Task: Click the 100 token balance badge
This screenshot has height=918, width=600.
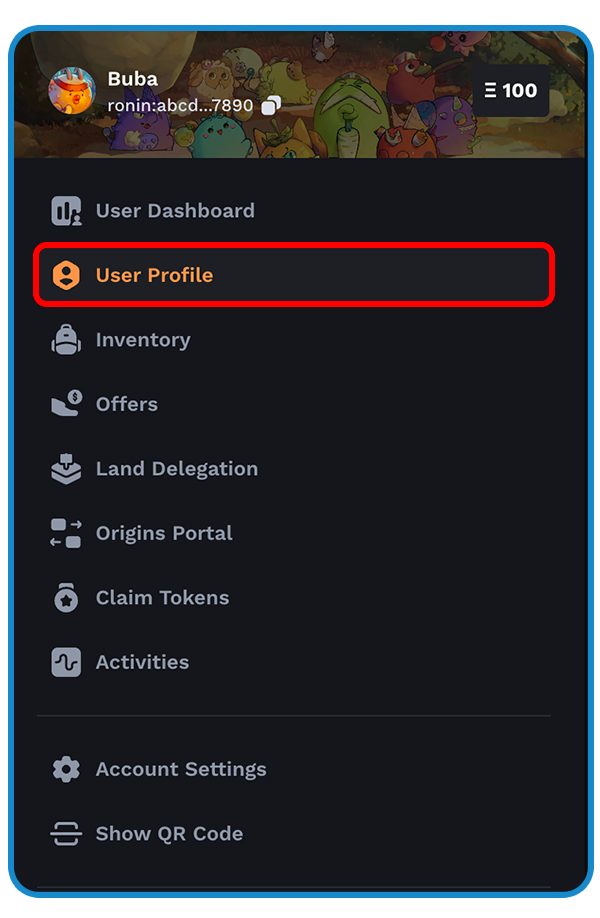Action: (510, 90)
